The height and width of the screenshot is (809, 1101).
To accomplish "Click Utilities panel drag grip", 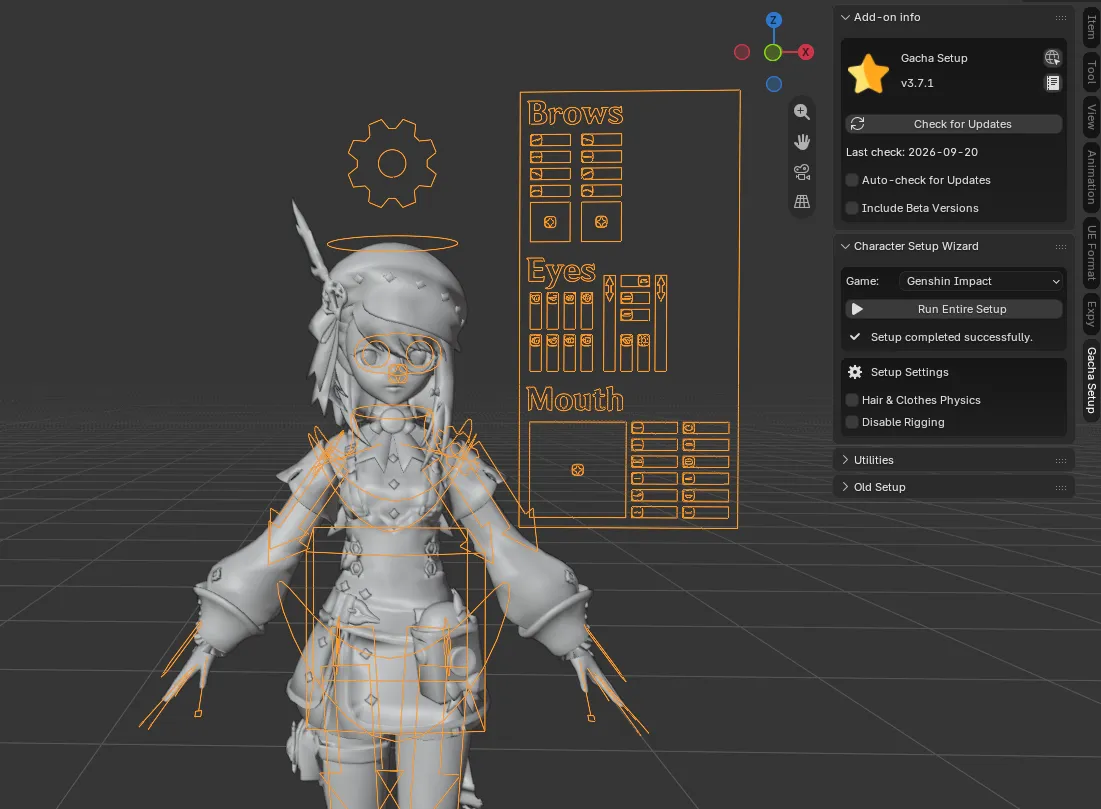I will tap(1060, 461).
